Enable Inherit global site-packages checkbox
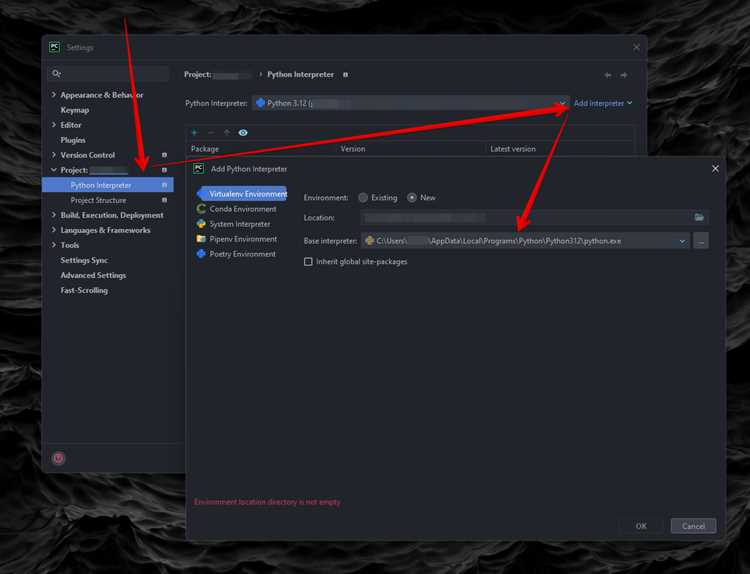 click(x=308, y=262)
